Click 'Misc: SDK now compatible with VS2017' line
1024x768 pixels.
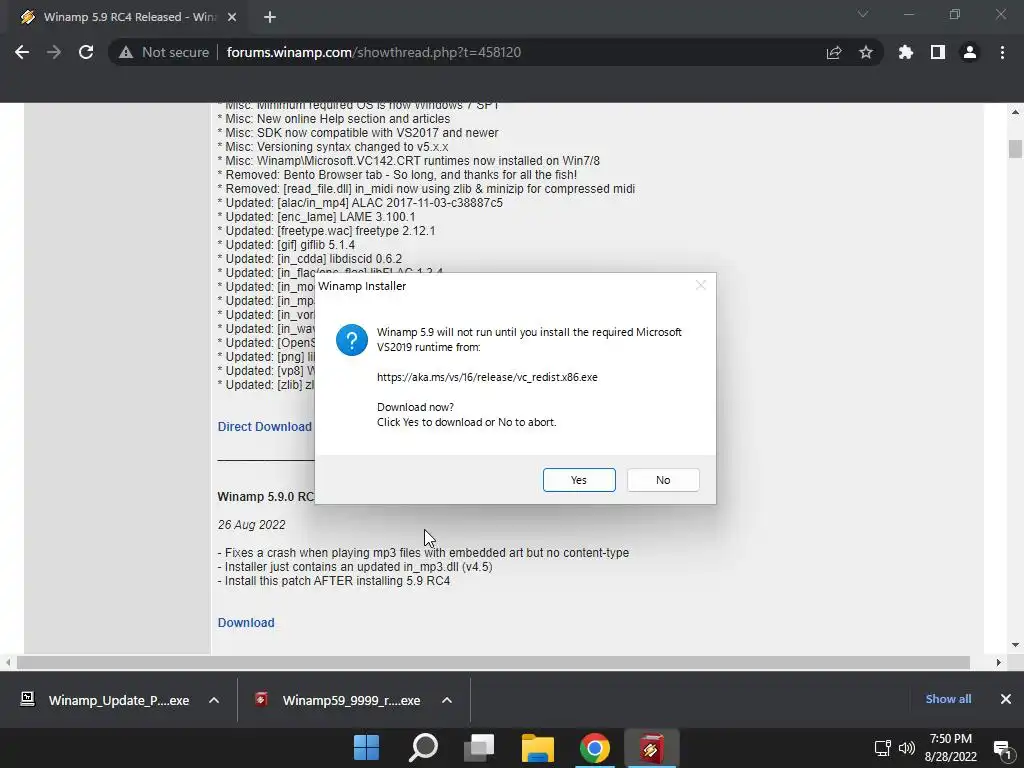pyautogui.click(x=358, y=133)
